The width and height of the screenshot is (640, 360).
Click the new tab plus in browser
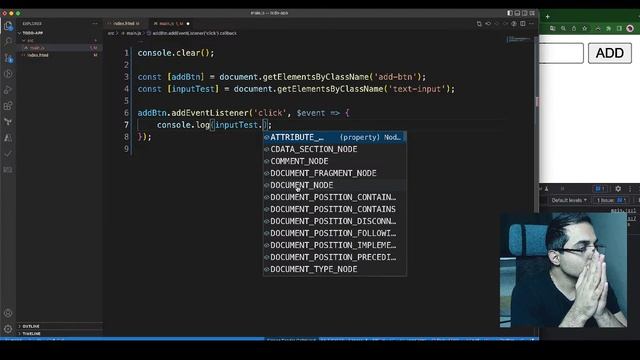pyautogui.click(x=547, y=17)
